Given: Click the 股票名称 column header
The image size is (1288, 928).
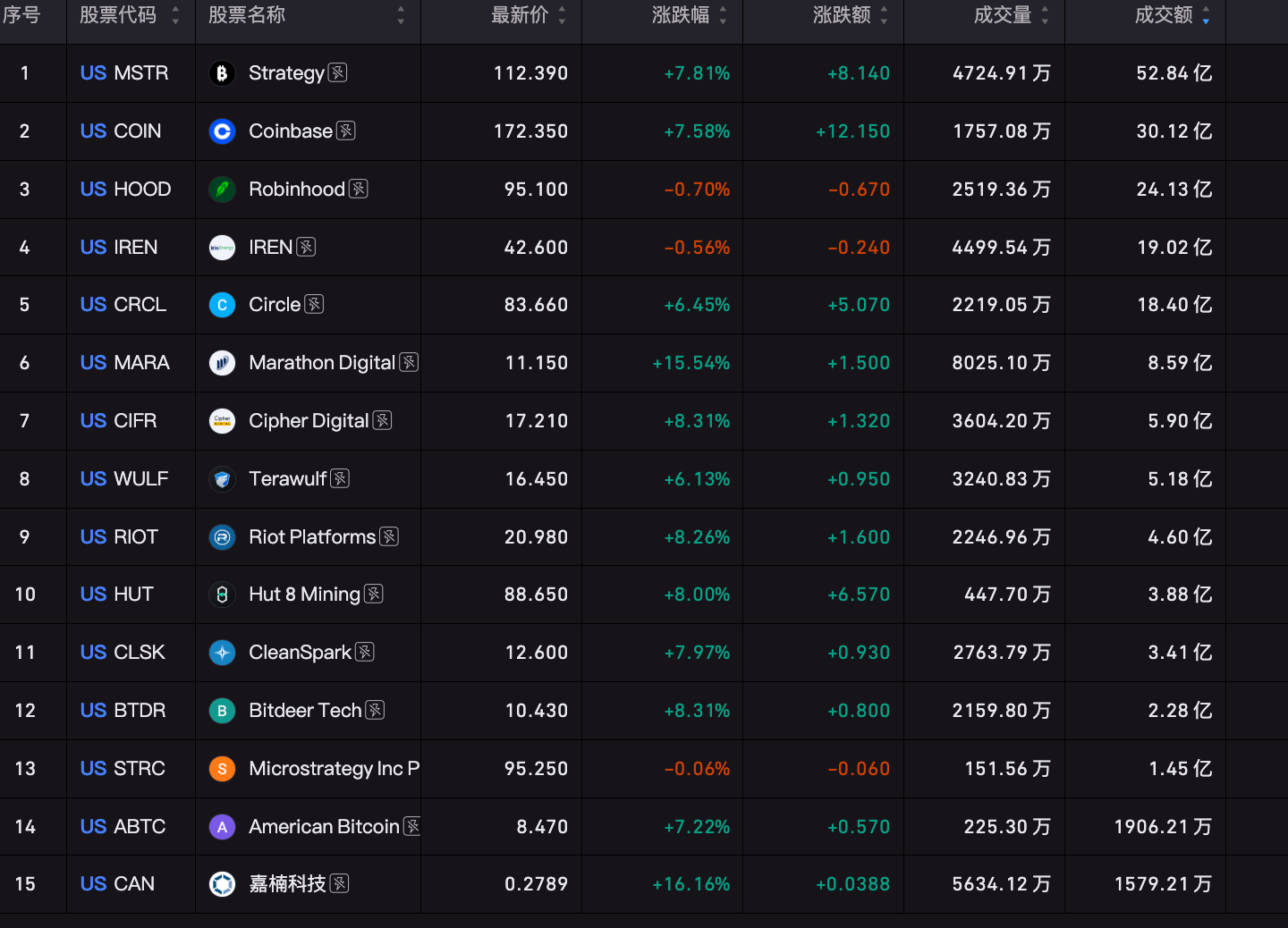Looking at the screenshot, I should (247, 15).
